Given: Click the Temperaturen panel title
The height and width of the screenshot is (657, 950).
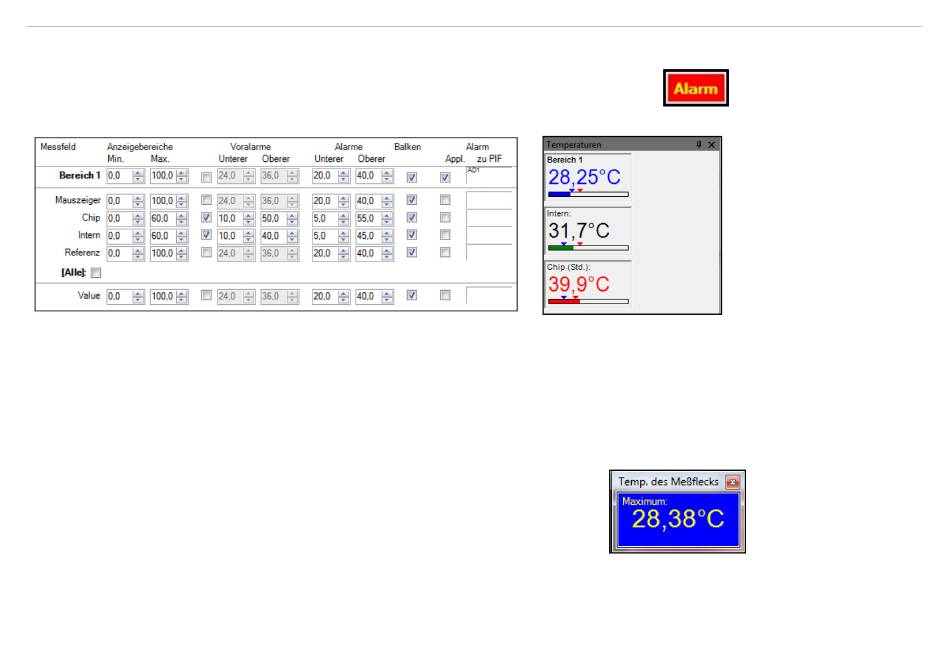Looking at the screenshot, I should pos(574,145).
